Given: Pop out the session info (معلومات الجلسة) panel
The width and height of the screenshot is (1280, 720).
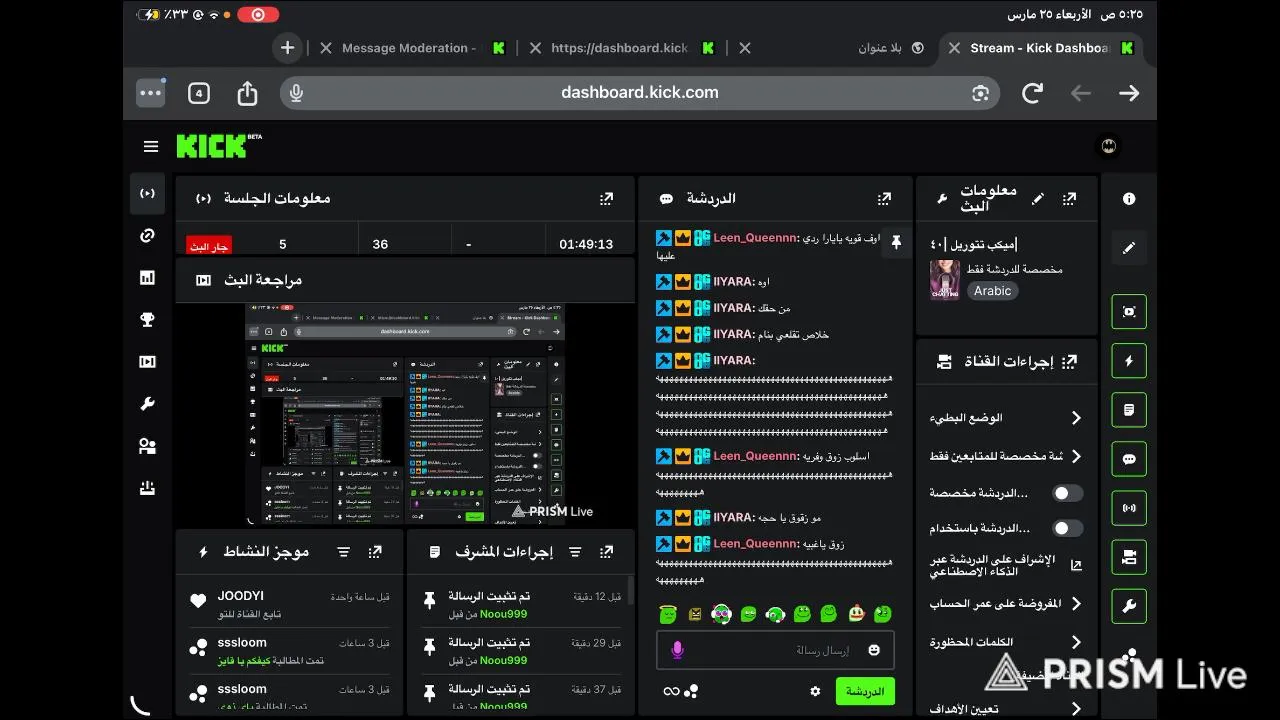Looking at the screenshot, I should [x=606, y=198].
